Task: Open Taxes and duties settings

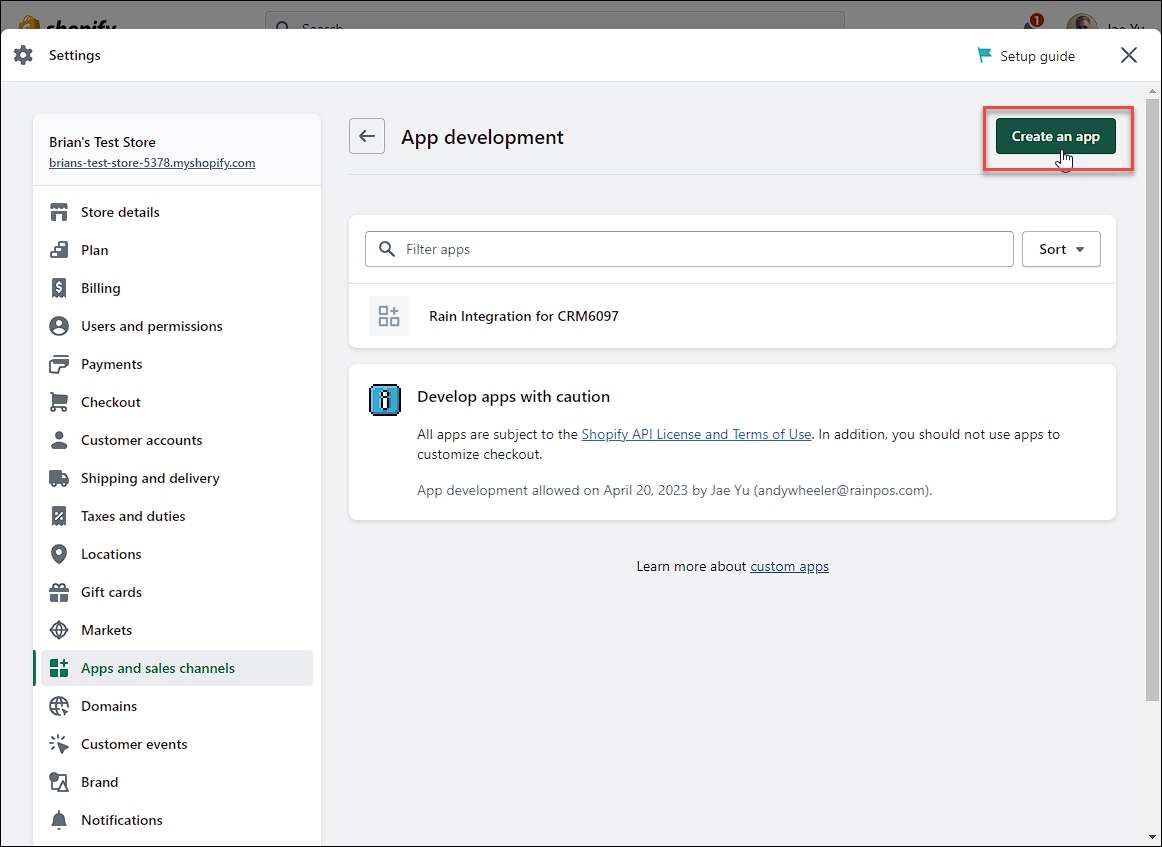Action: point(176,516)
